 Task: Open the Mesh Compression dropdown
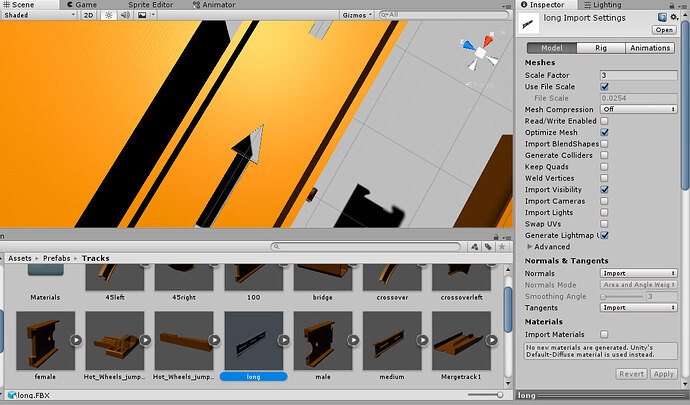[637, 109]
